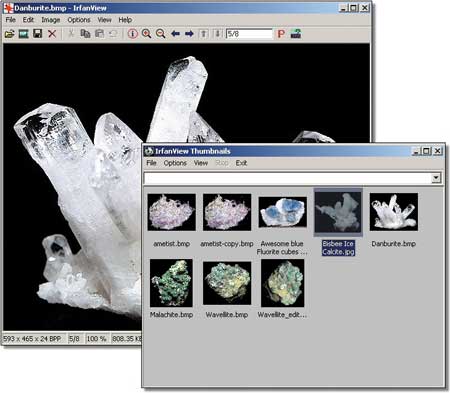Click Exit in the Thumbnails window menu
Viewport: 450px width, 393px height.
tap(241, 163)
